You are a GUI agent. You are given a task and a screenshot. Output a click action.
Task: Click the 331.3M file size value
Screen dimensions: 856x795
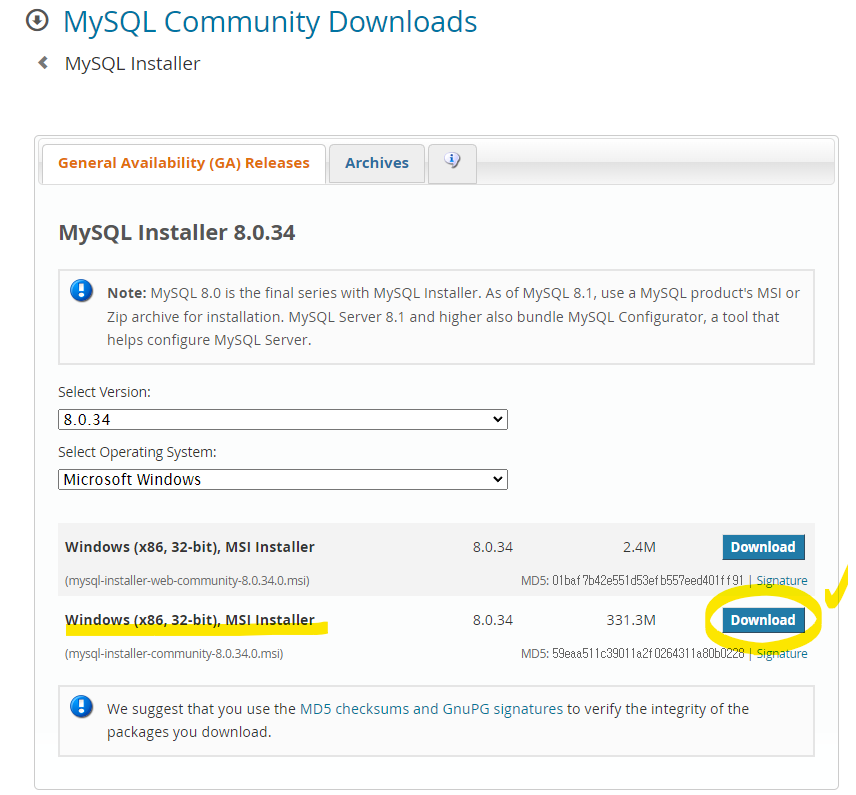pyautogui.click(x=631, y=620)
